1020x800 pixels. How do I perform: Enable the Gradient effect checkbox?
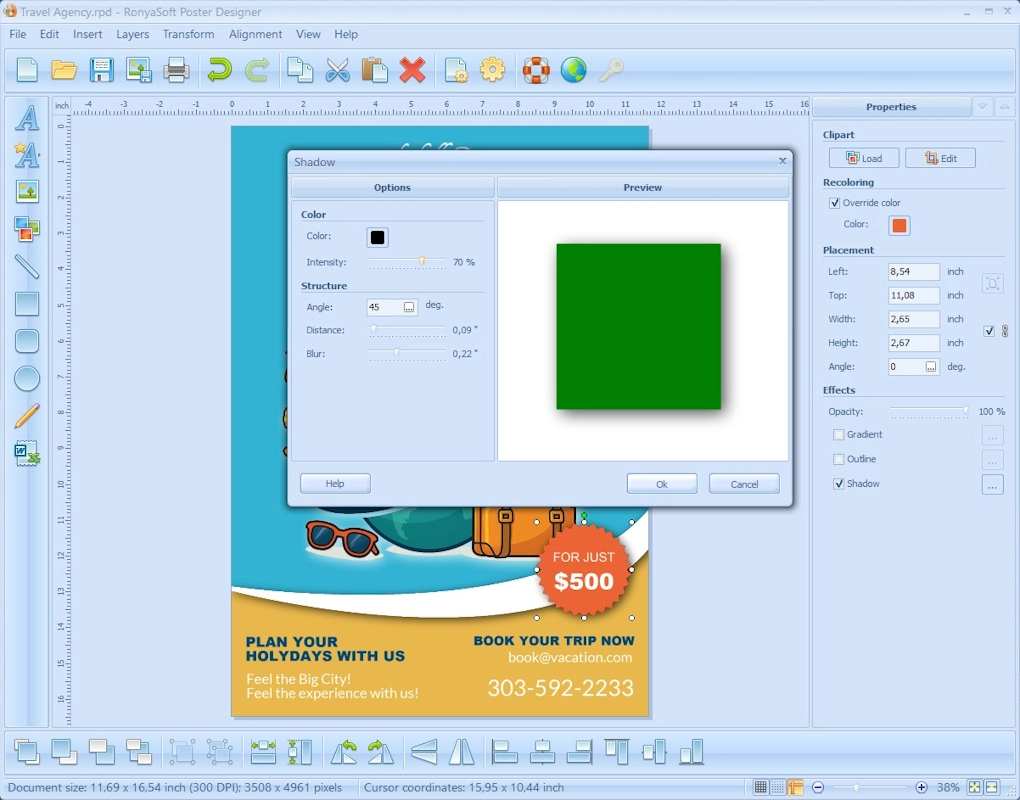point(839,435)
